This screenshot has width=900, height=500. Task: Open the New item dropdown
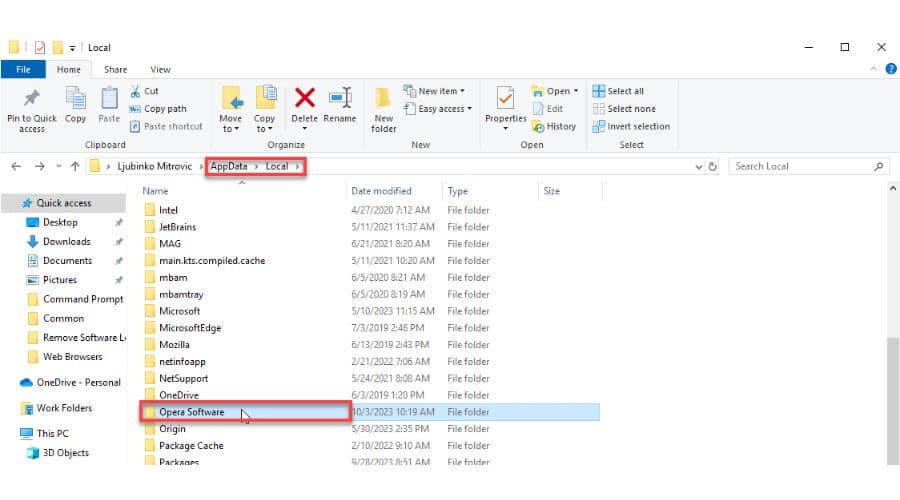(435, 91)
